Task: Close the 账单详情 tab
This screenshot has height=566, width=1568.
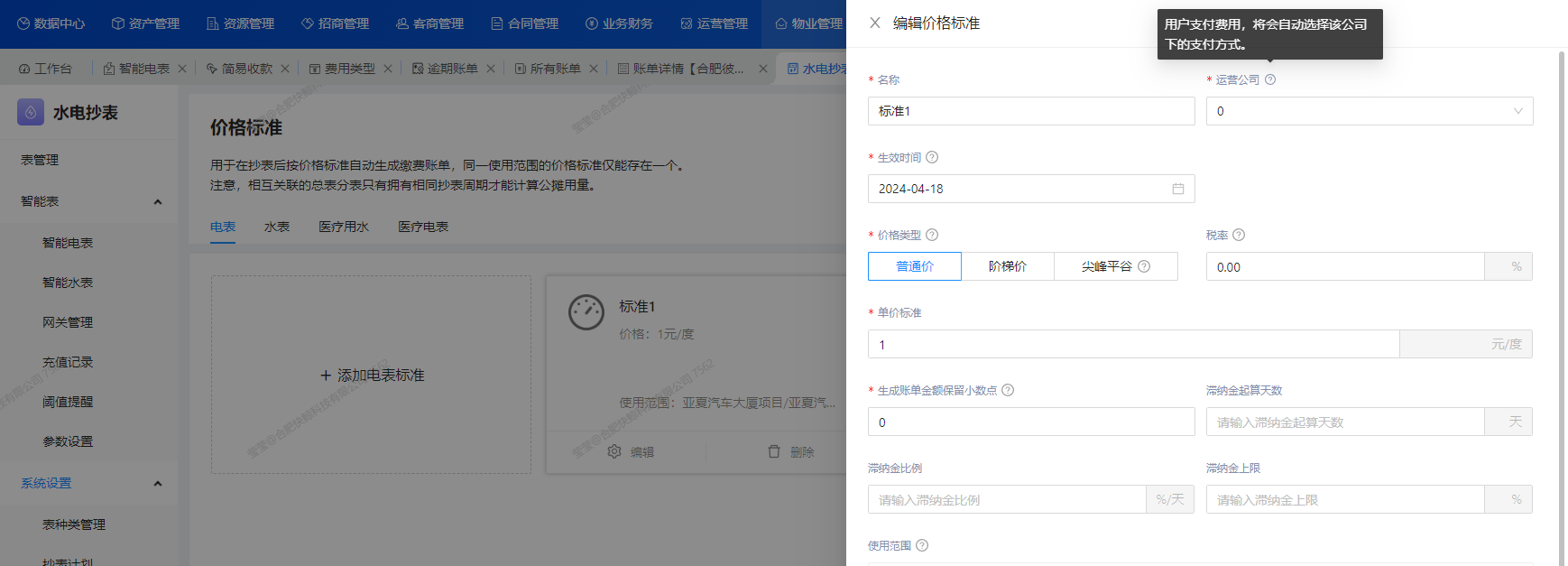Action: coord(763,69)
